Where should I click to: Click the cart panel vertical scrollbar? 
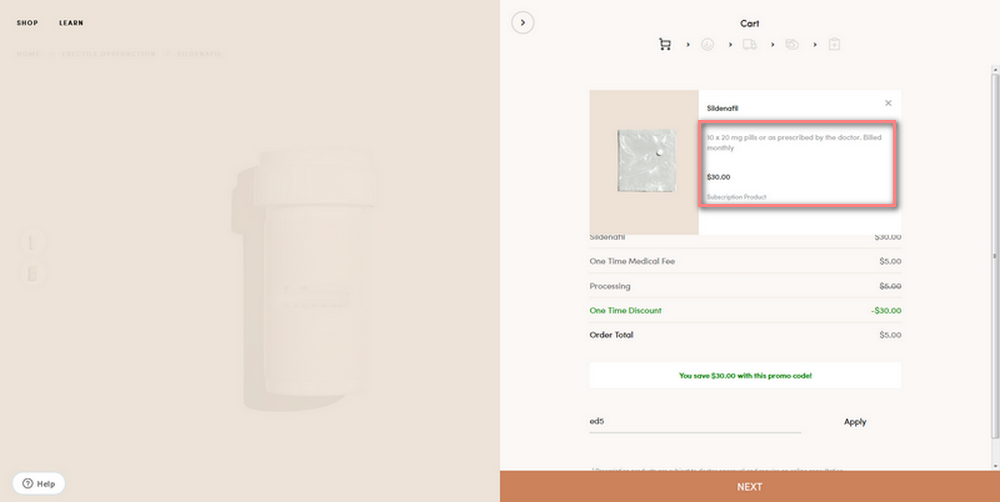click(995, 255)
